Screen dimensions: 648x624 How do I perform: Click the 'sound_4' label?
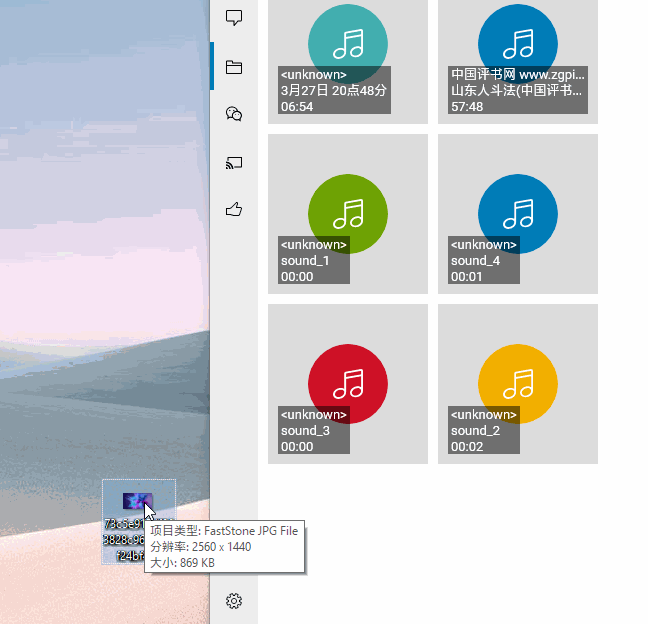pos(475,261)
